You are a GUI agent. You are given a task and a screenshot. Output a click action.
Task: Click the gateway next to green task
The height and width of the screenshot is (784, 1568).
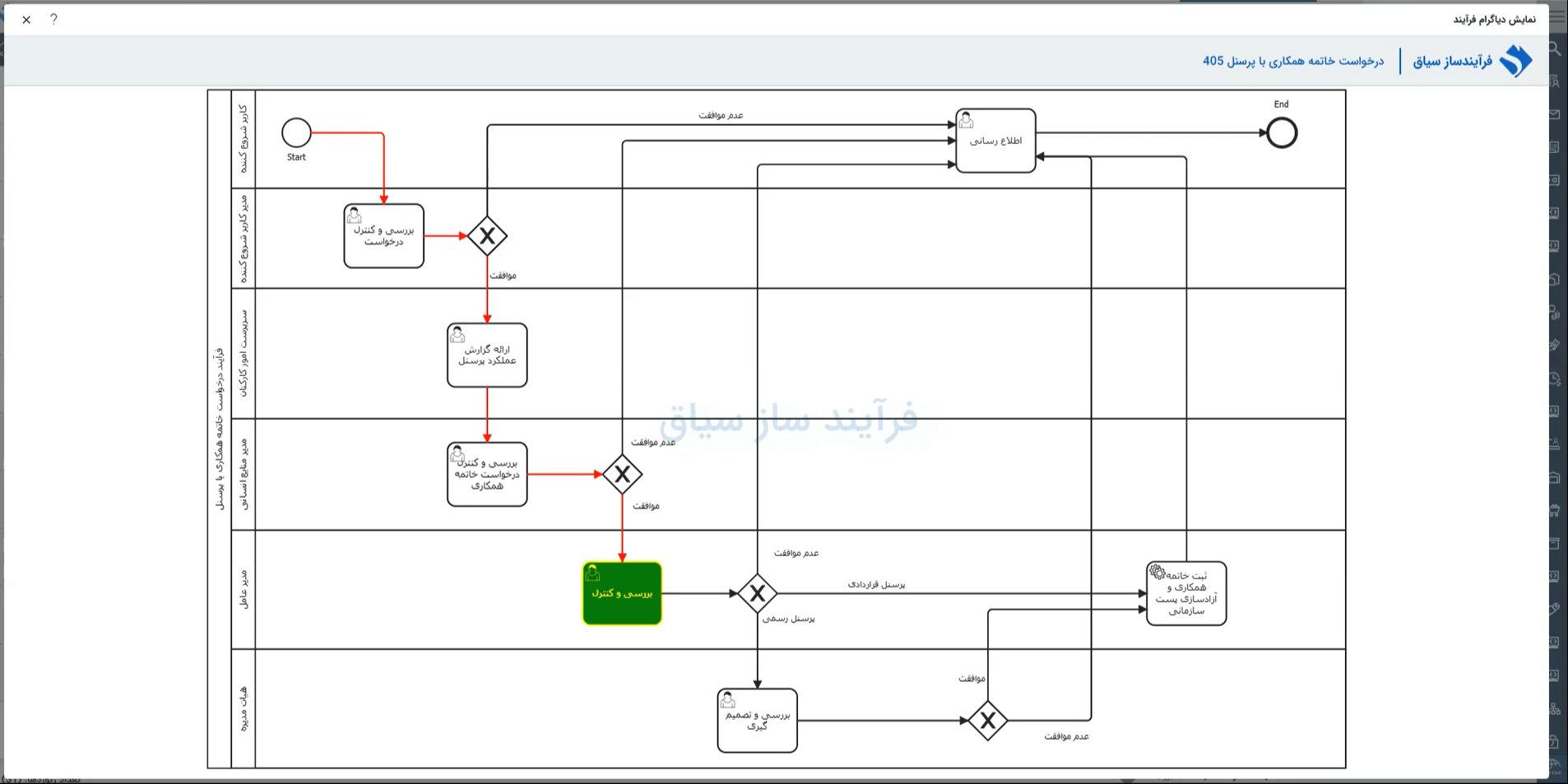point(757,593)
